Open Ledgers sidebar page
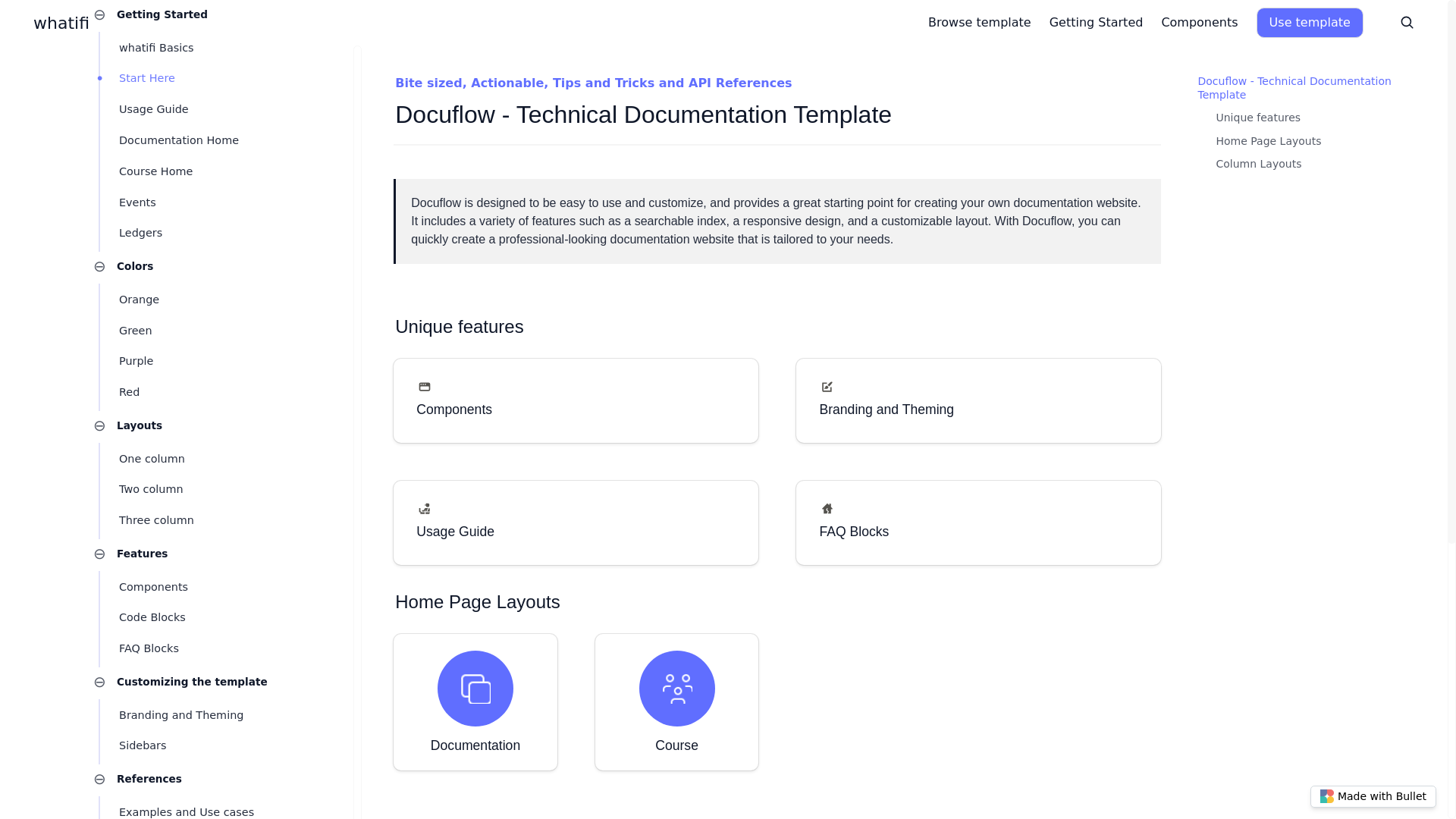The width and height of the screenshot is (1456, 819). coord(140,233)
